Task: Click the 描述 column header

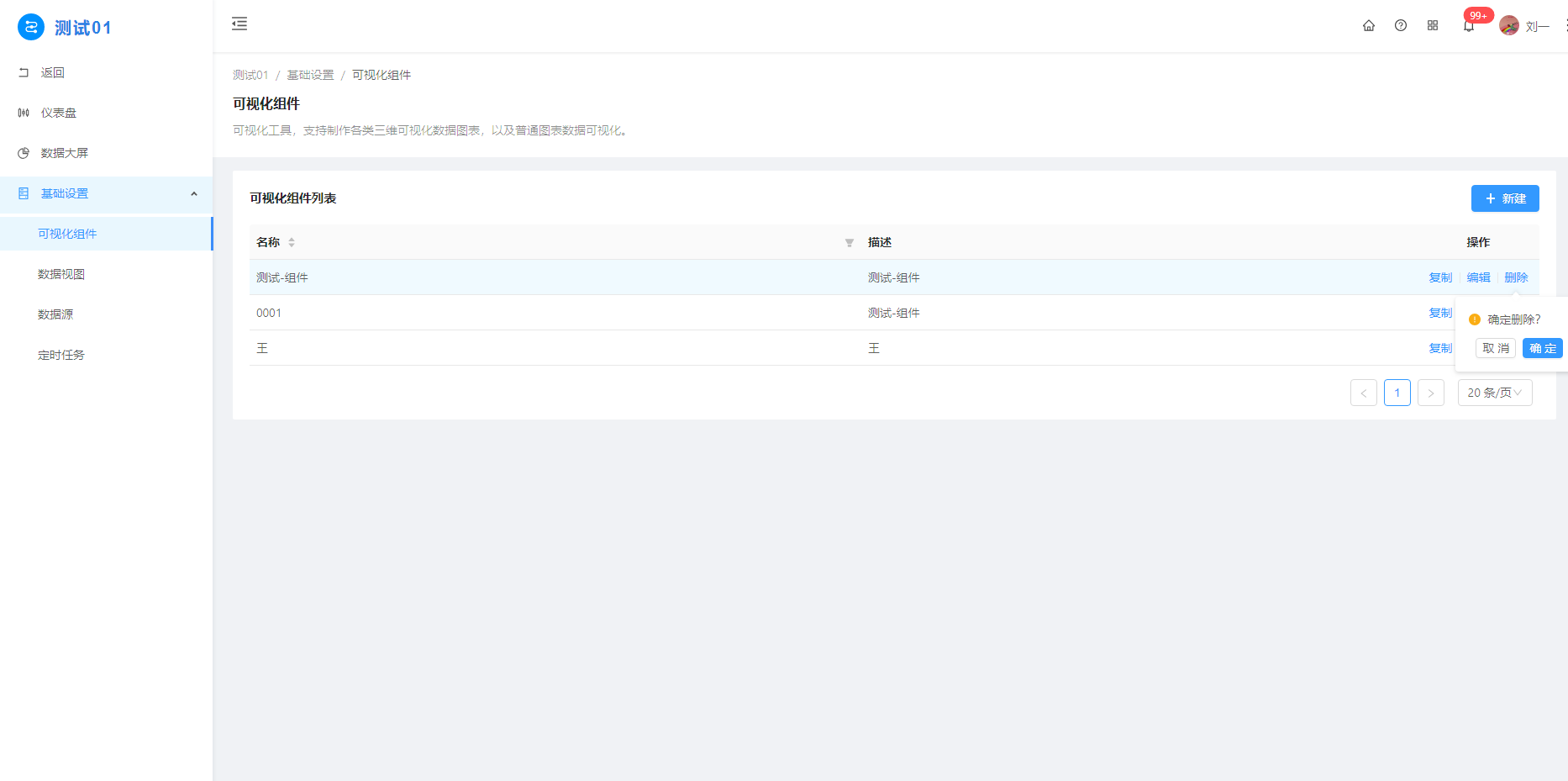Action: click(x=880, y=242)
